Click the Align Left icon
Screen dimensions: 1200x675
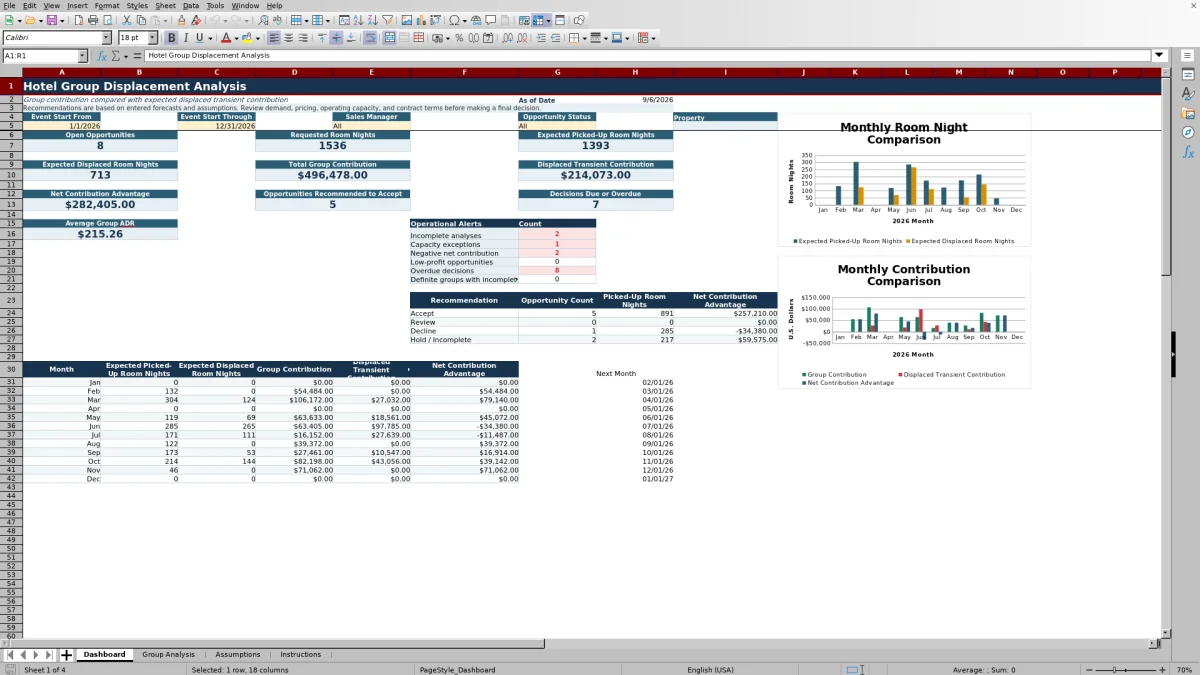pyautogui.click(x=273, y=38)
